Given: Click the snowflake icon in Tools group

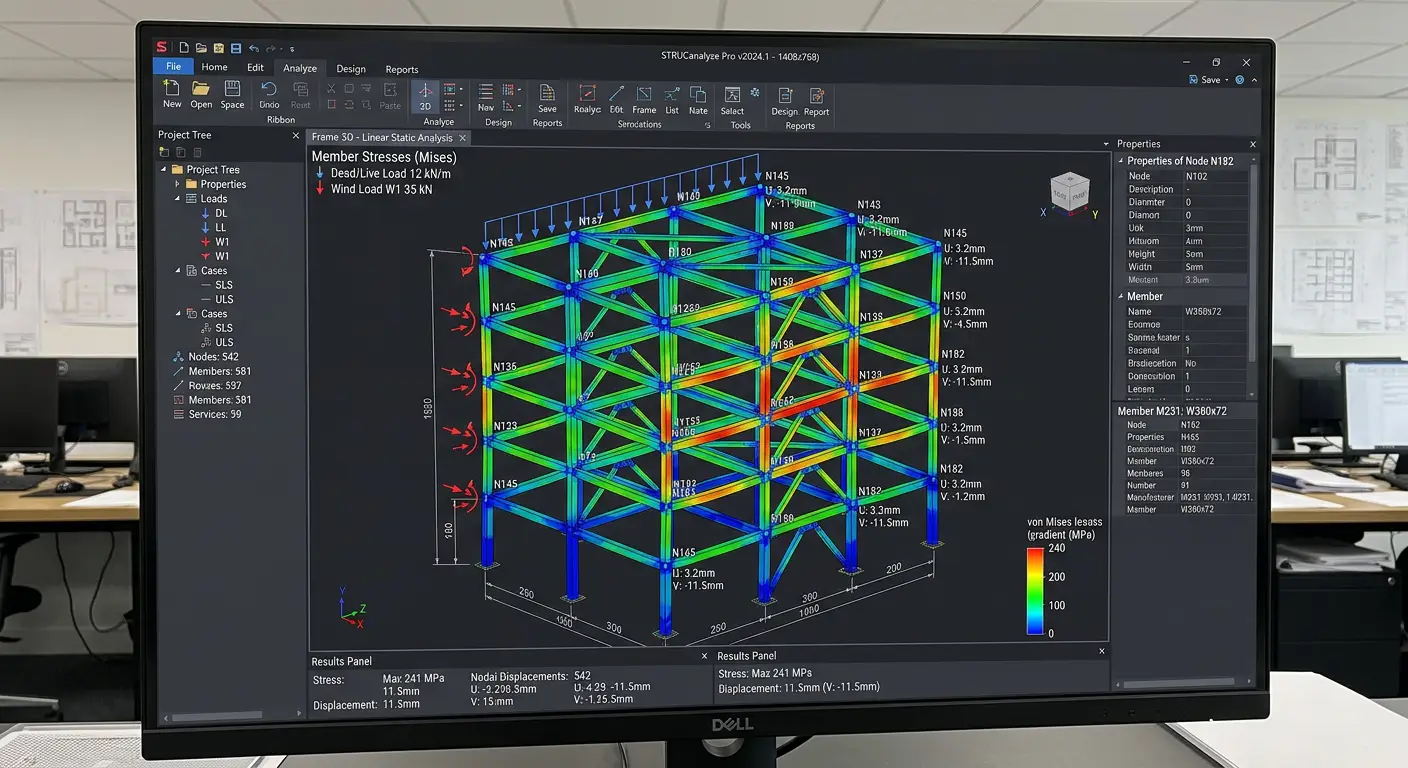Looking at the screenshot, I should pos(755,93).
